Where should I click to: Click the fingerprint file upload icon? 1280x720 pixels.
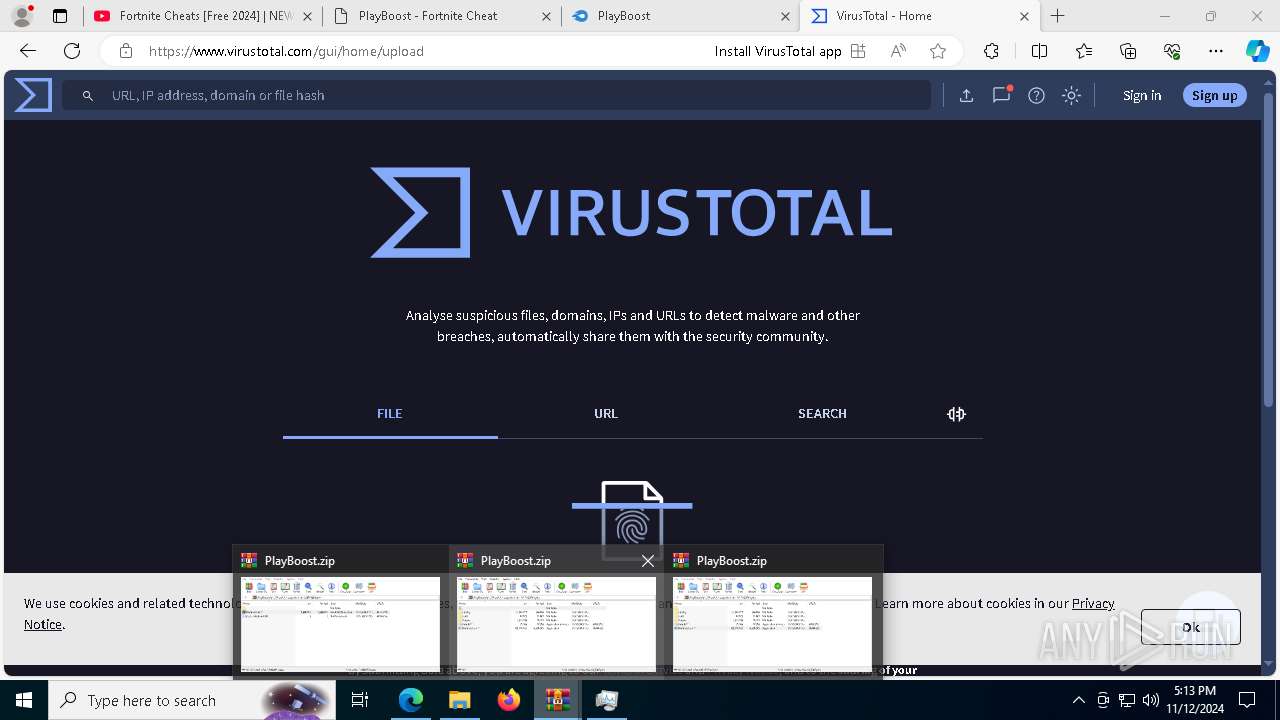coord(632,520)
